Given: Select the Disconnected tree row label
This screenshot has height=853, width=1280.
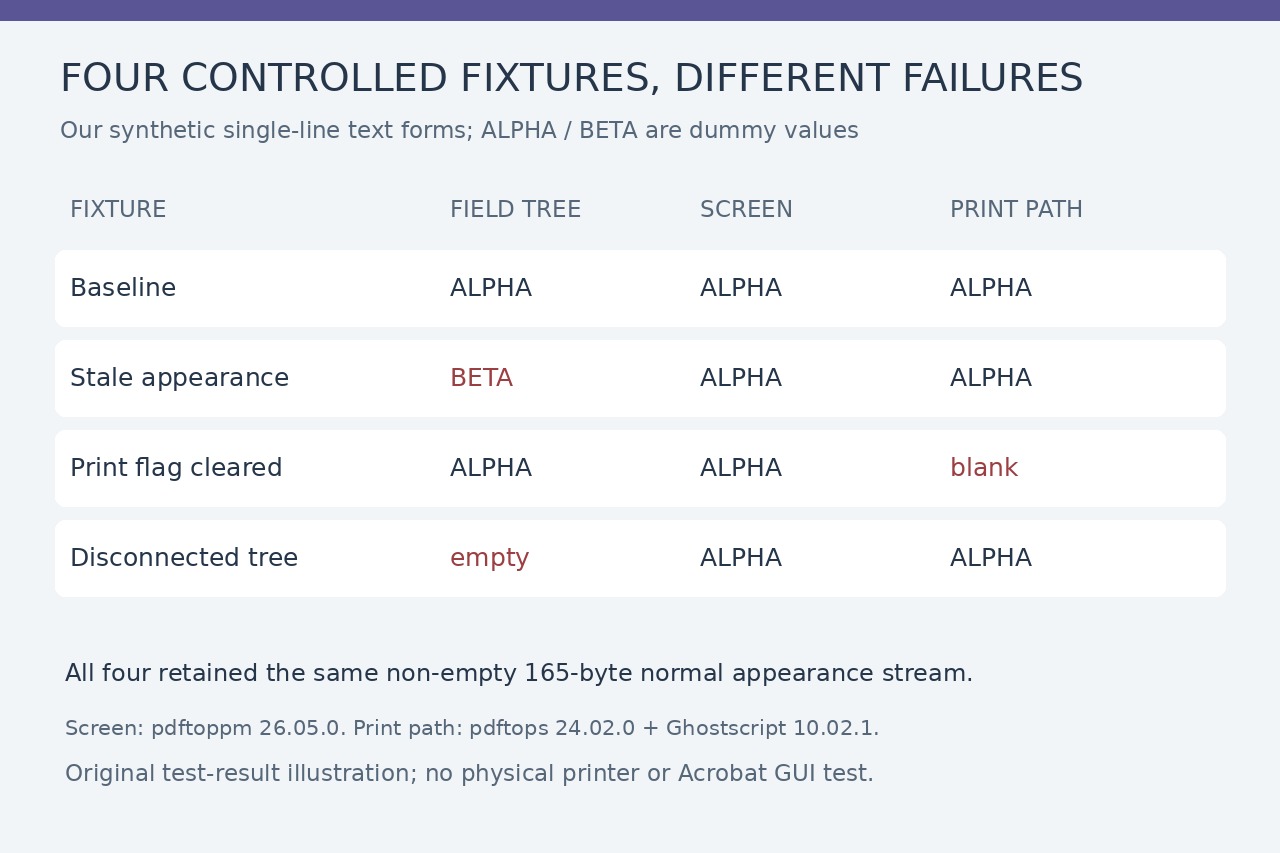Looking at the screenshot, I should (x=184, y=558).
